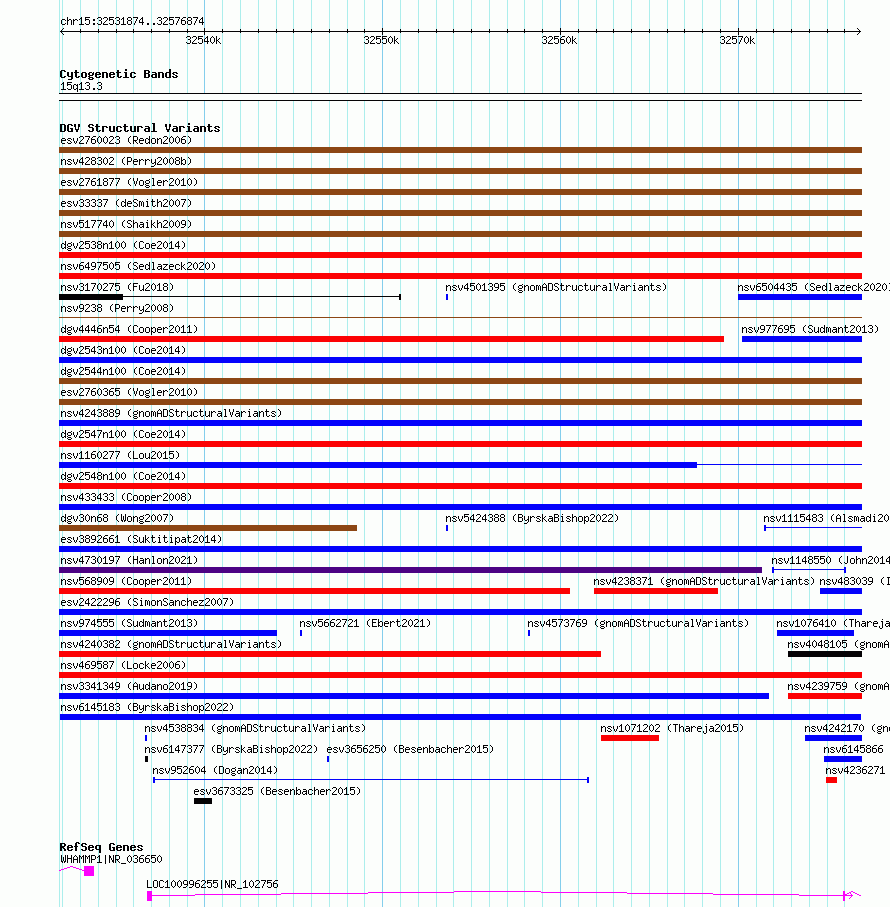Open dgv2548n100 (Coe2014) label
This screenshot has width=890, height=907.
(x=123, y=476)
